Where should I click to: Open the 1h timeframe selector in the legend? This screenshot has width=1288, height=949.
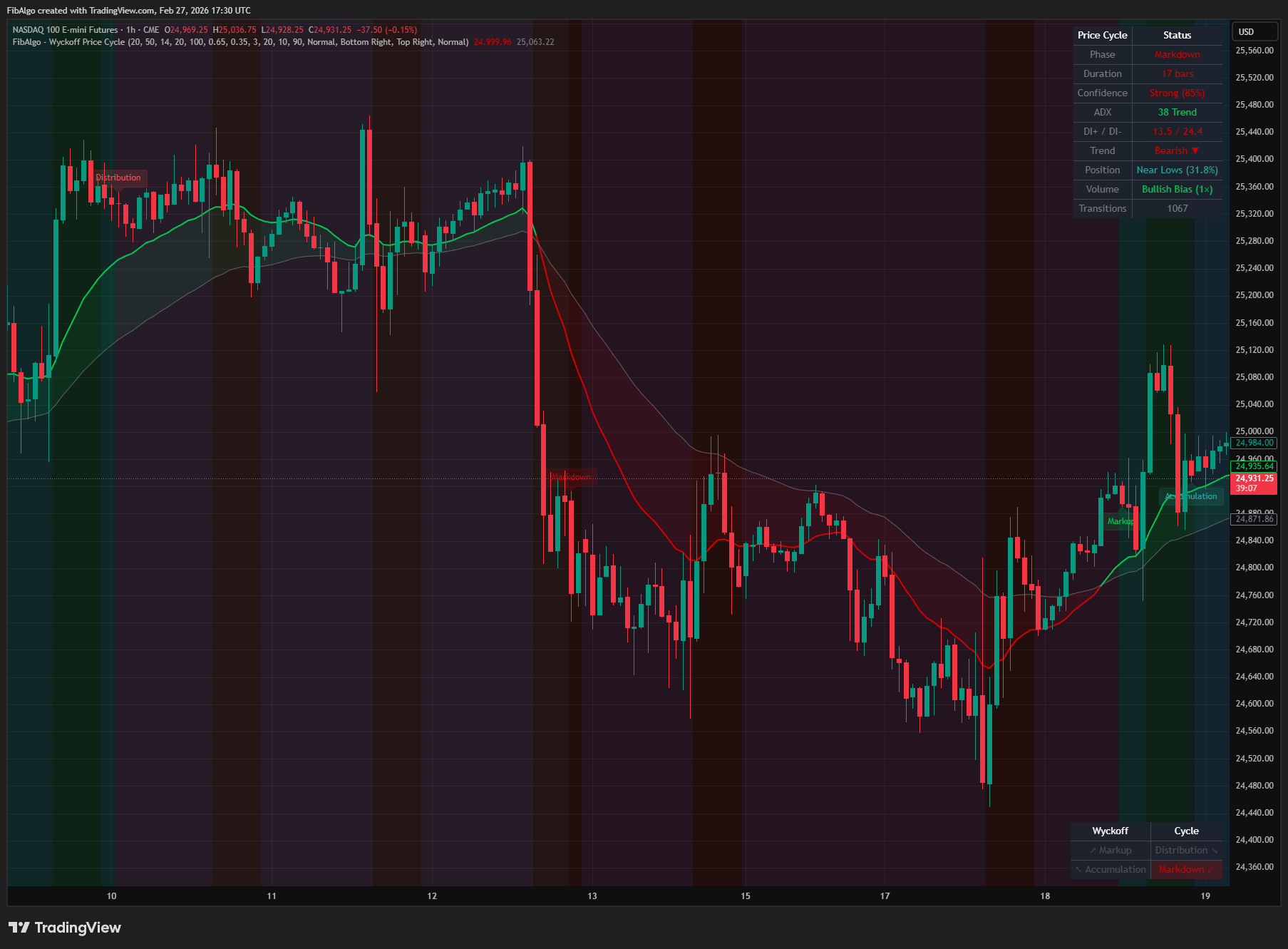coord(130,30)
